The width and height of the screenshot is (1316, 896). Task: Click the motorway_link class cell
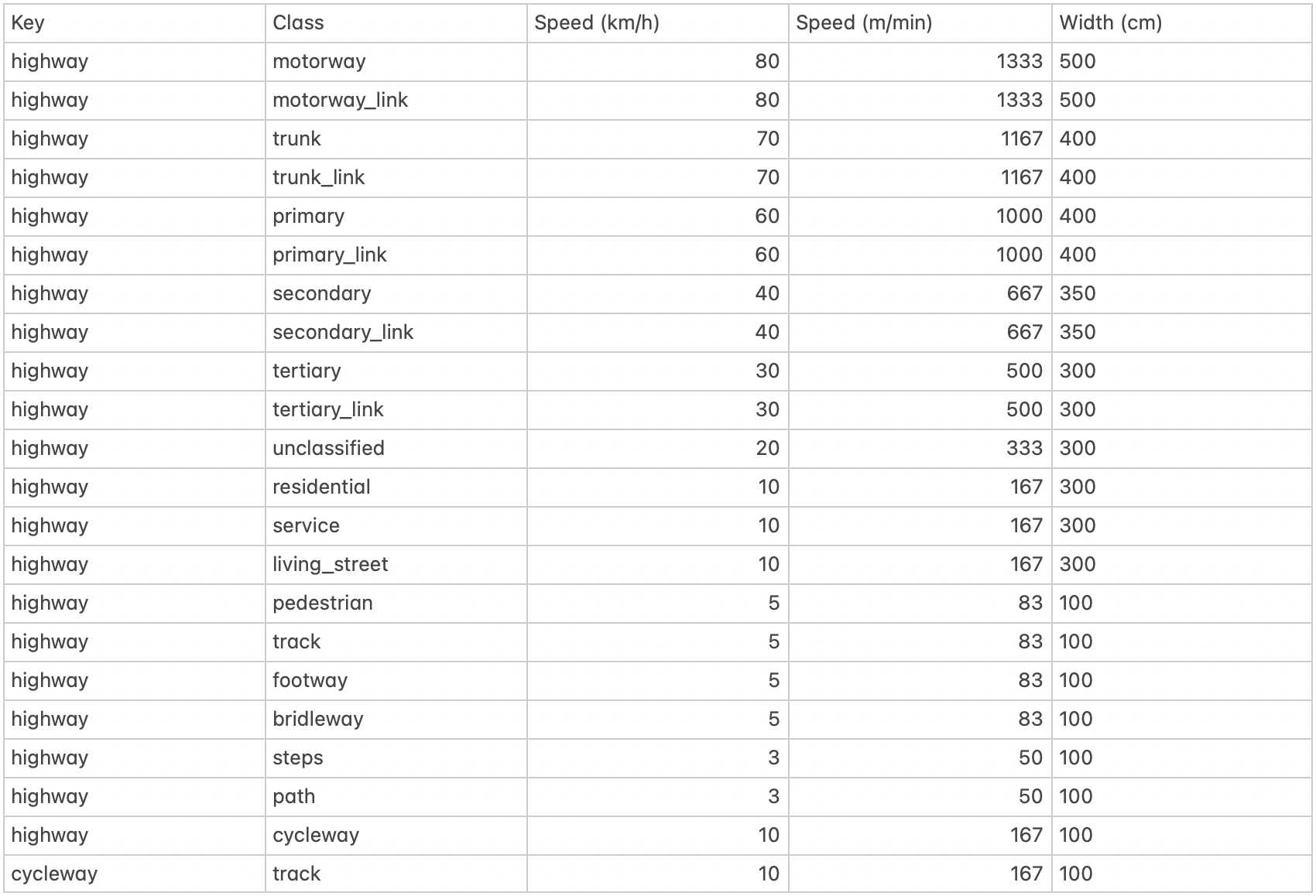[x=340, y=101]
